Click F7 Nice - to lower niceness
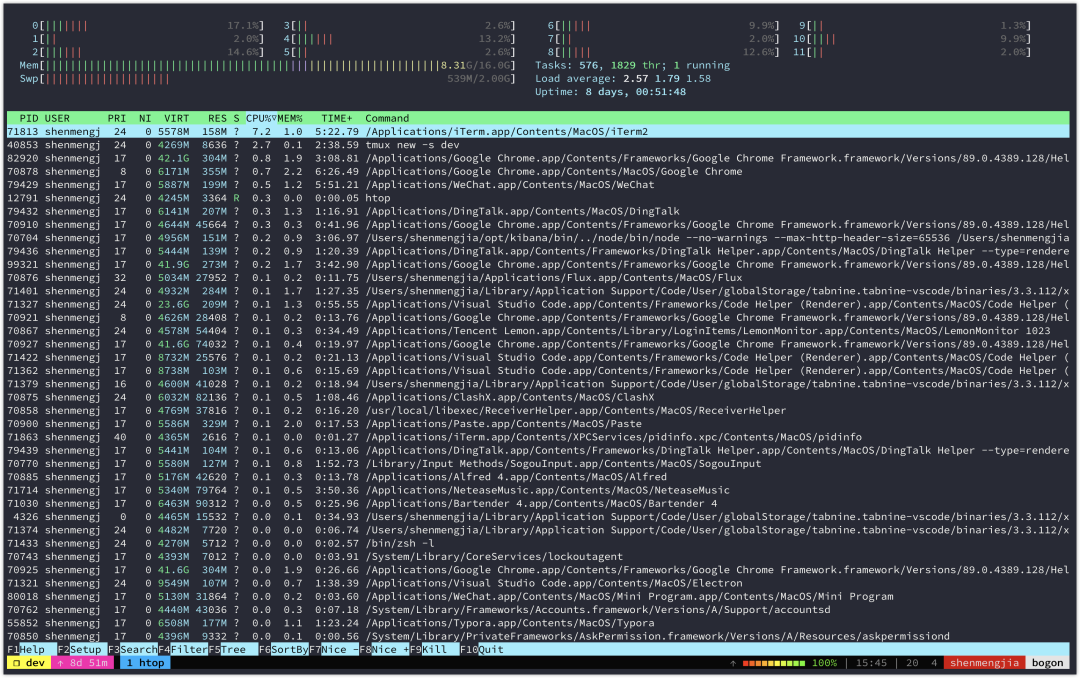Image resolution: width=1080 pixels, height=678 pixels. [334, 650]
